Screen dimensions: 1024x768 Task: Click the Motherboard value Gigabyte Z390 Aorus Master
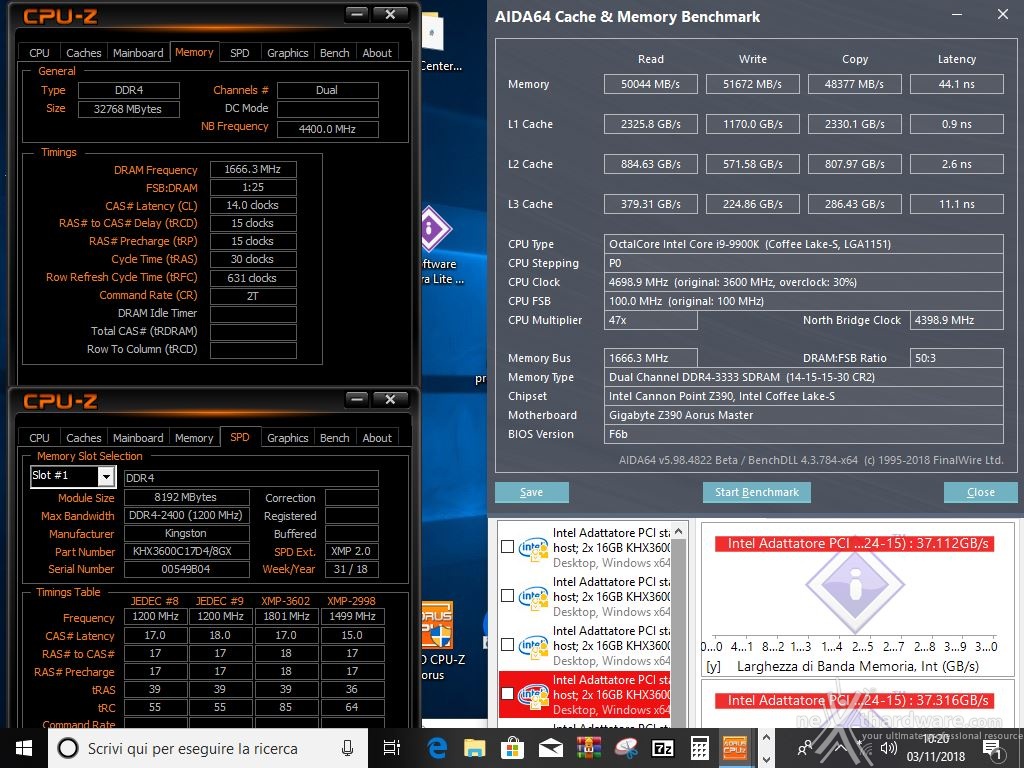coord(803,415)
